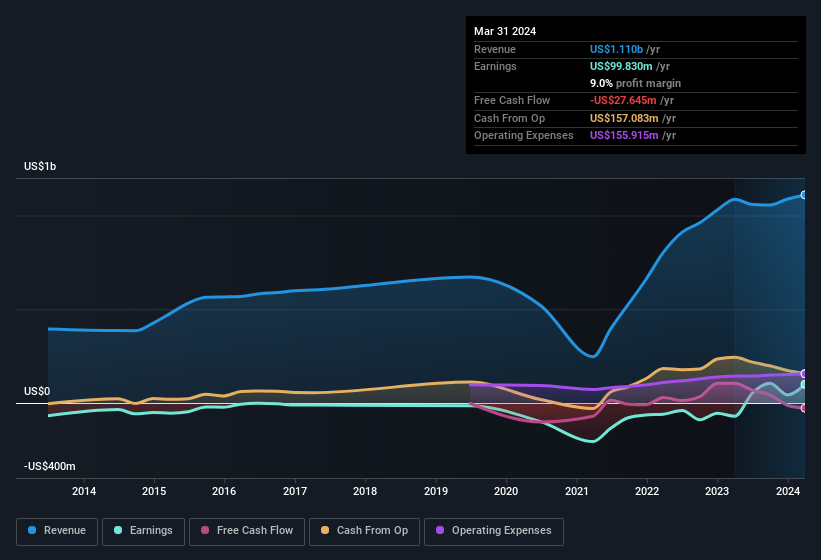Hide Operating Expenses using the legend

click(493, 531)
